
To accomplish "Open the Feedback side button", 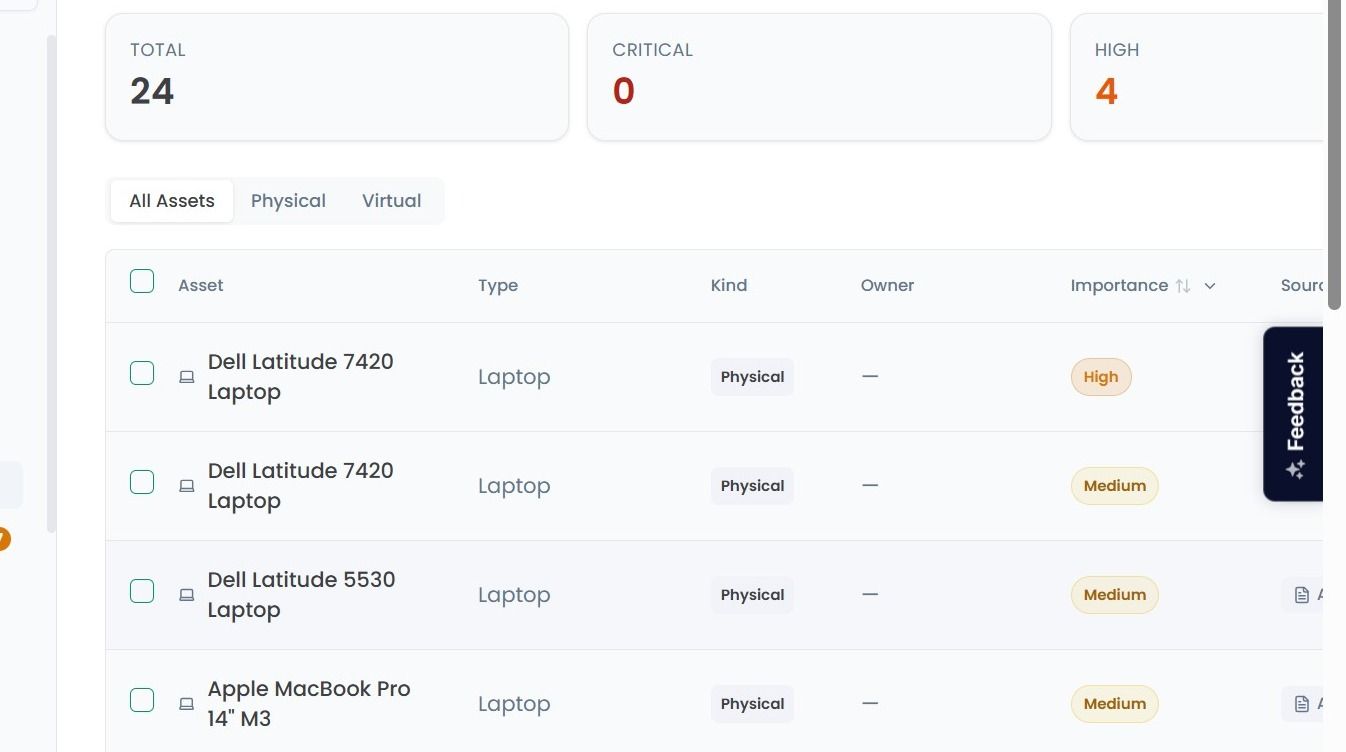I will (1293, 414).
